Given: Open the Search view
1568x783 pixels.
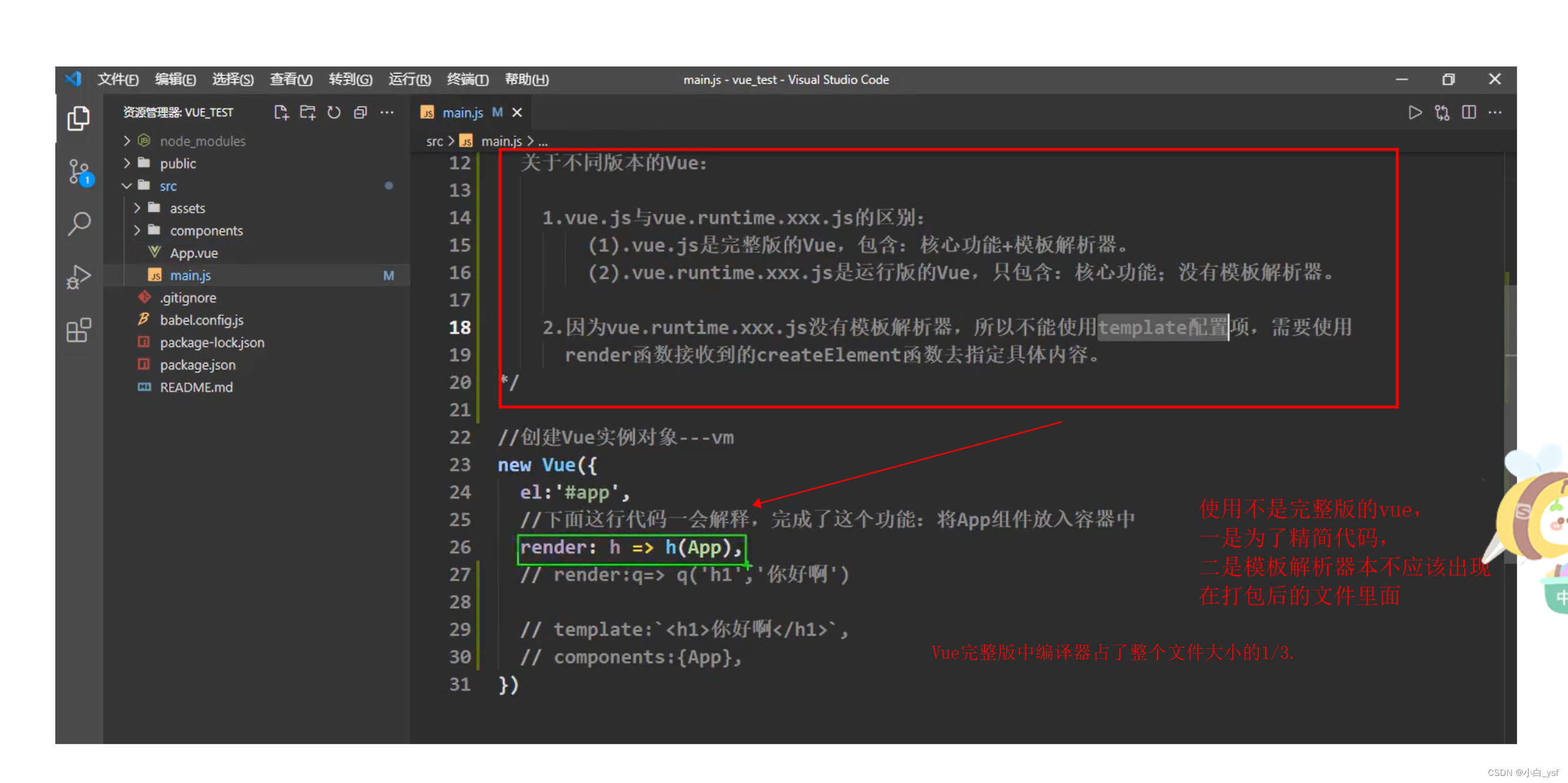Looking at the screenshot, I should 79,224.
